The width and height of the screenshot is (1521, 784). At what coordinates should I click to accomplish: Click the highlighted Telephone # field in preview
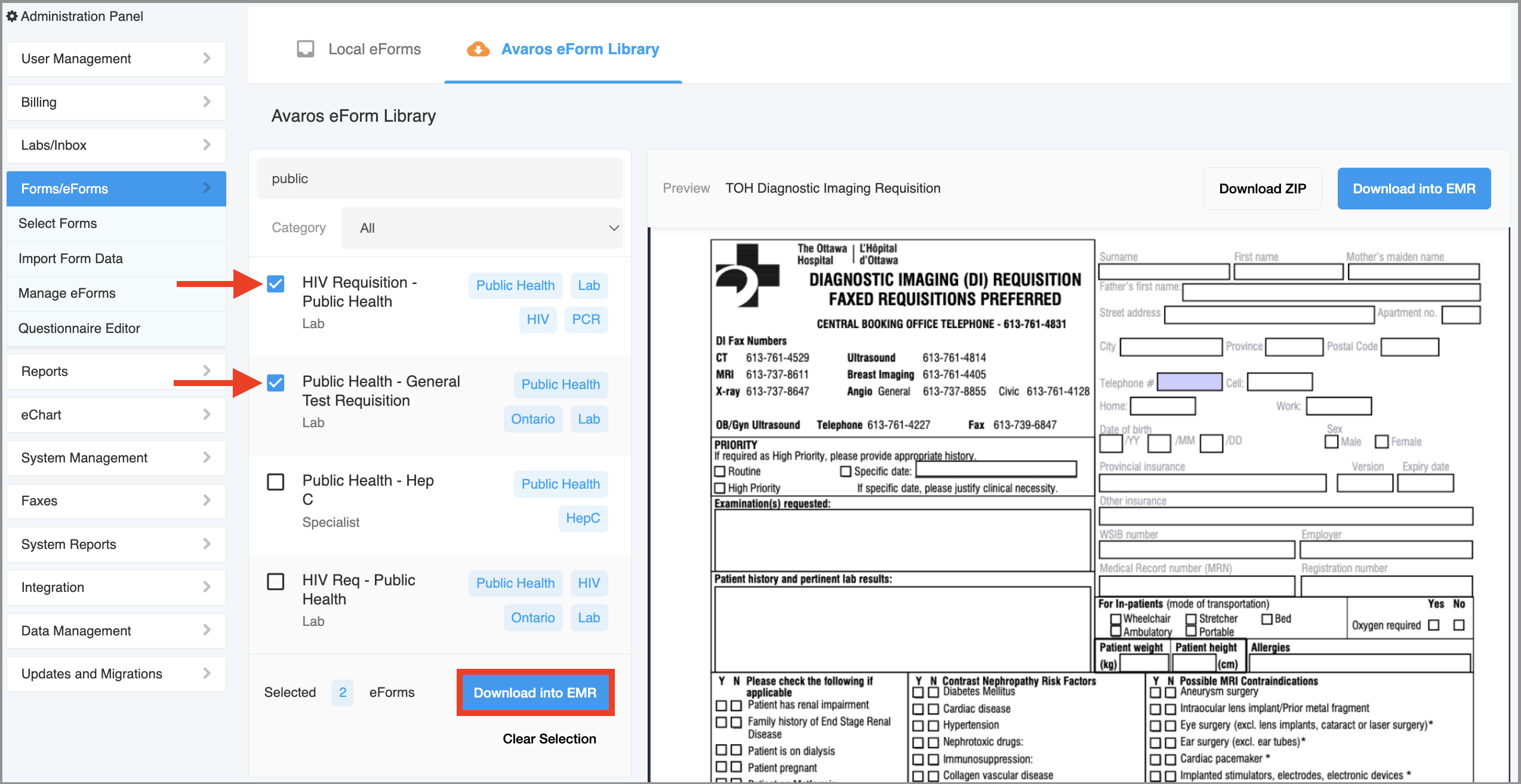tap(1190, 382)
